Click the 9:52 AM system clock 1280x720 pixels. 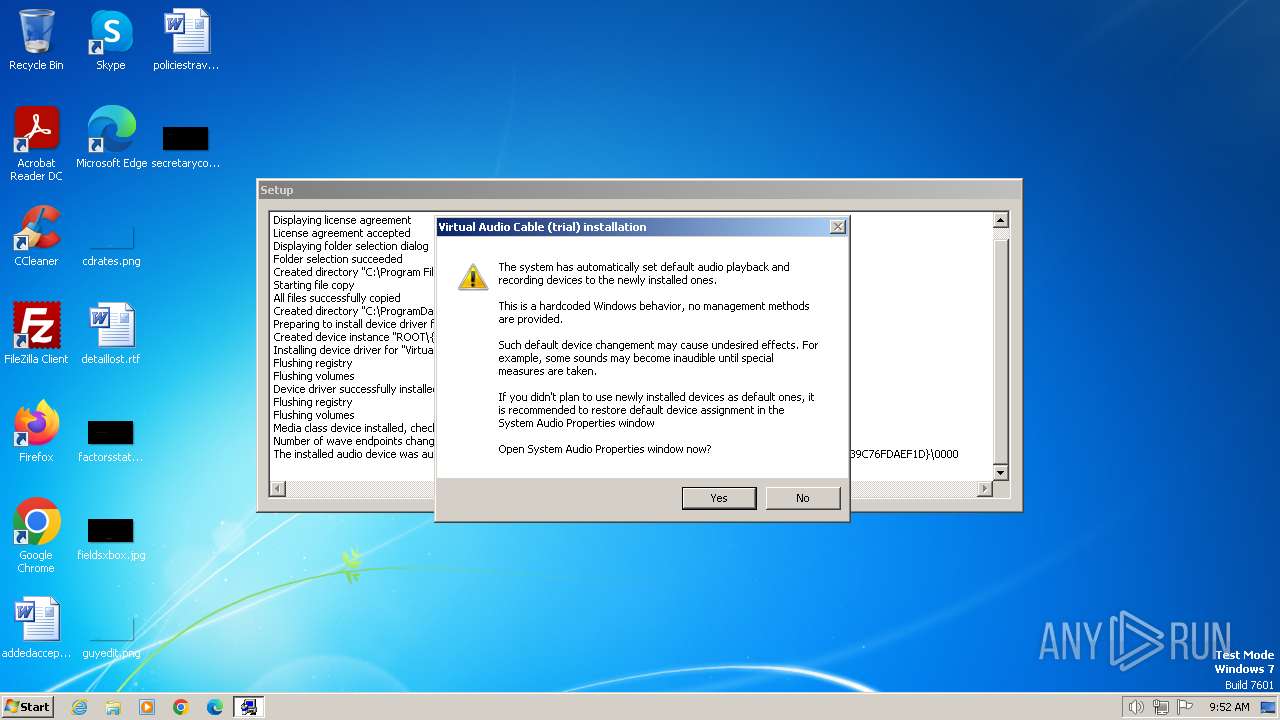(x=1229, y=707)
